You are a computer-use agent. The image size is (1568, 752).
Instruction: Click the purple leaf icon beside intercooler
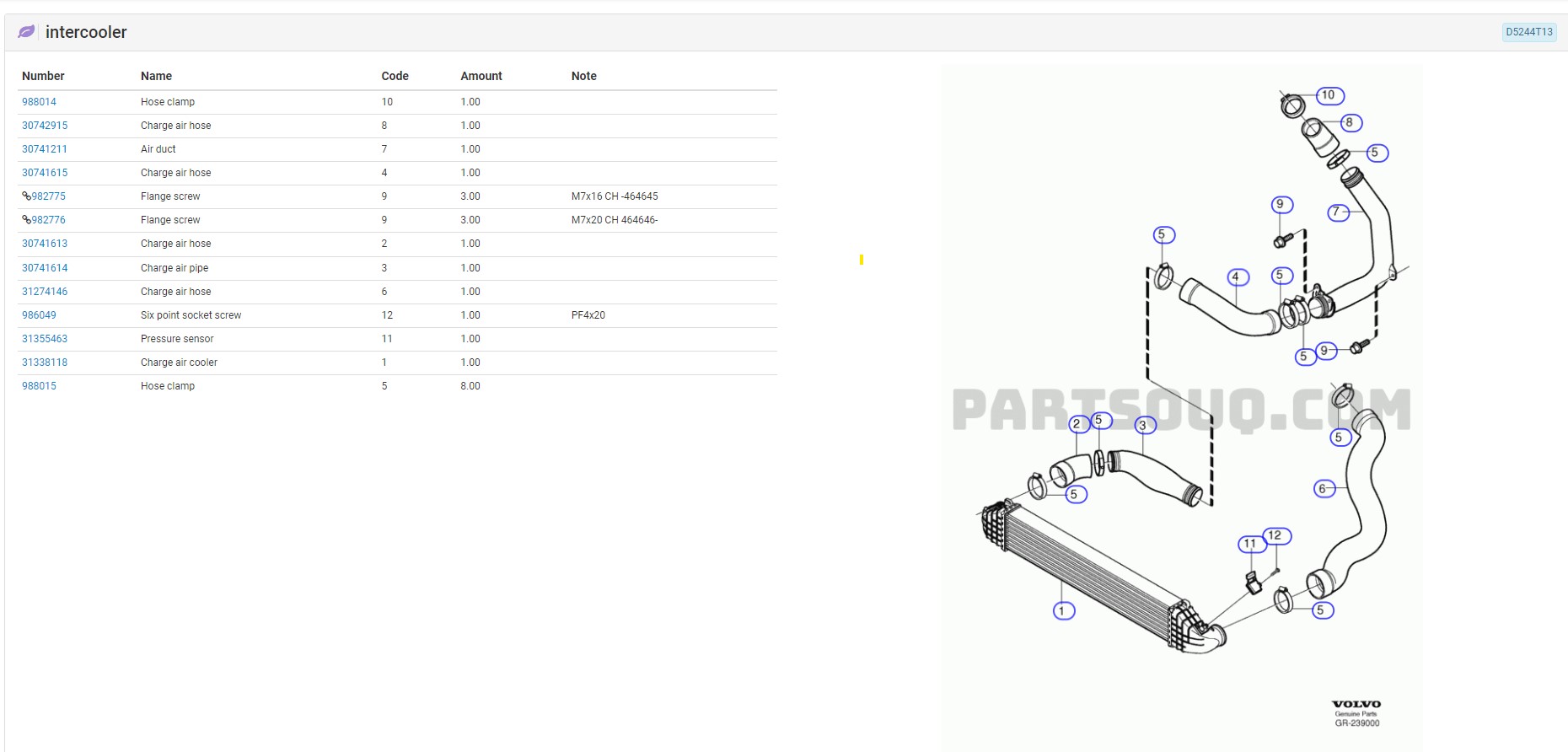pyautogui.click(x=26, y=32)
